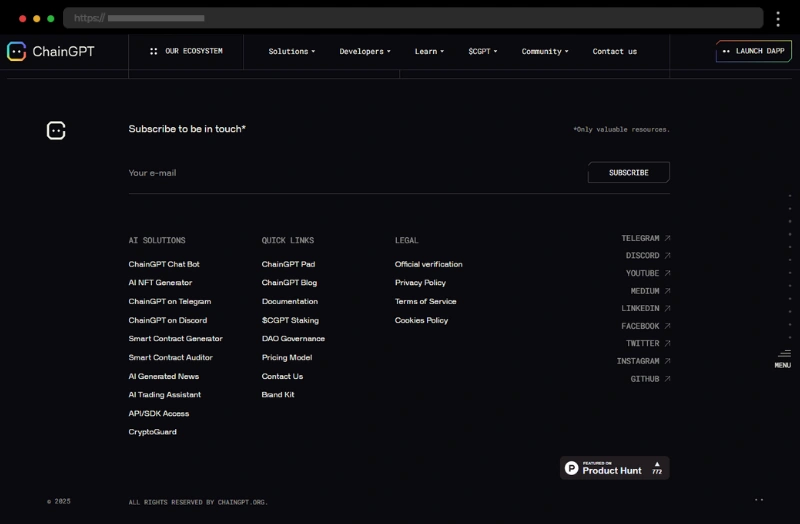Screen dimensions: 800x524
Task: Expand the Community dropdown
Action: tap(545, 52)
